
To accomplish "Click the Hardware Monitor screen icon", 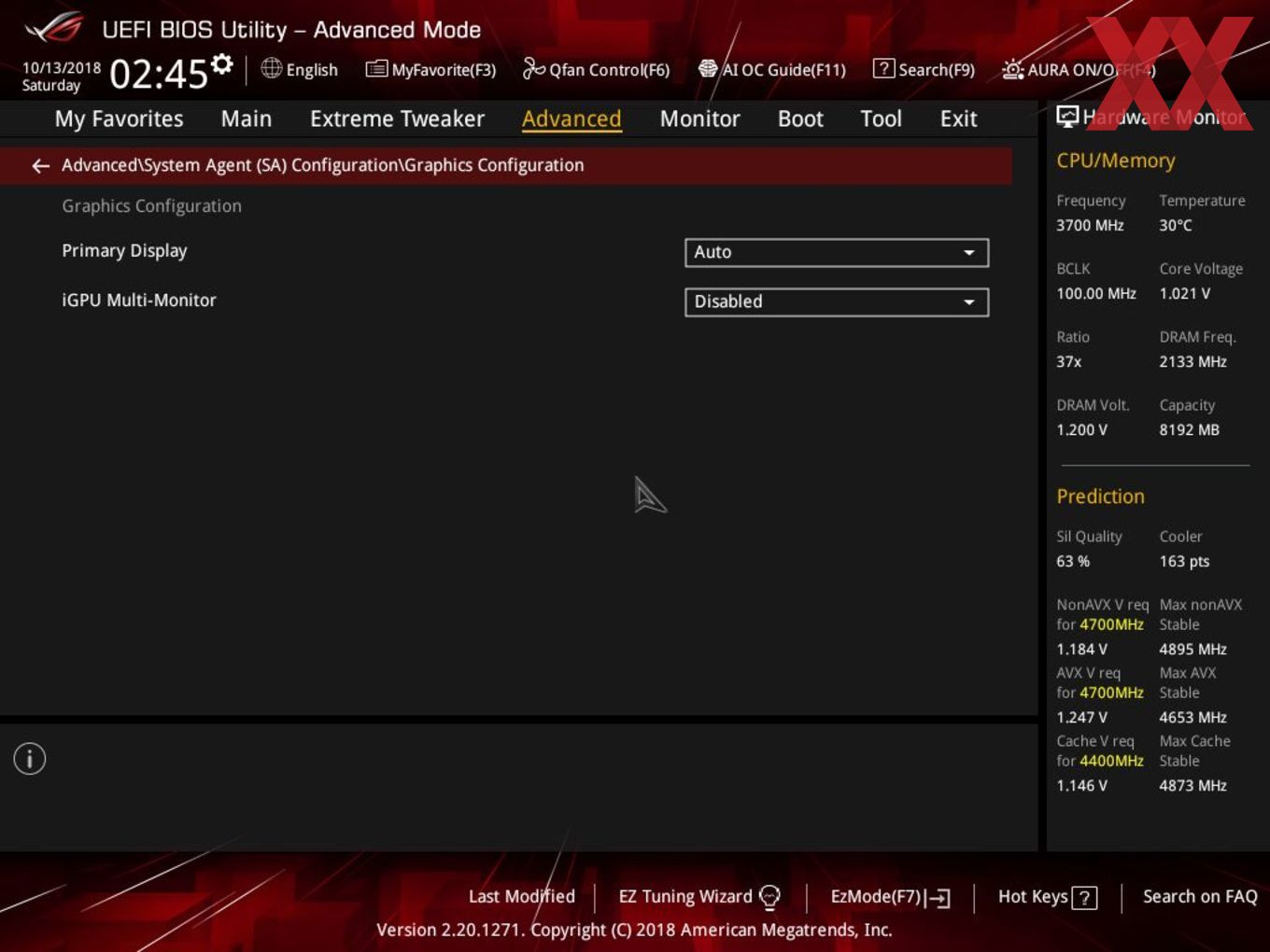I will tap(1066, 117).
